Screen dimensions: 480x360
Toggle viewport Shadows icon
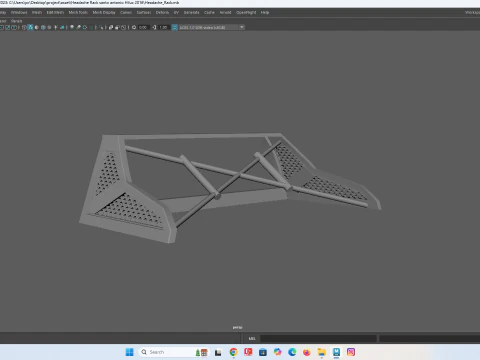point(62,27)
